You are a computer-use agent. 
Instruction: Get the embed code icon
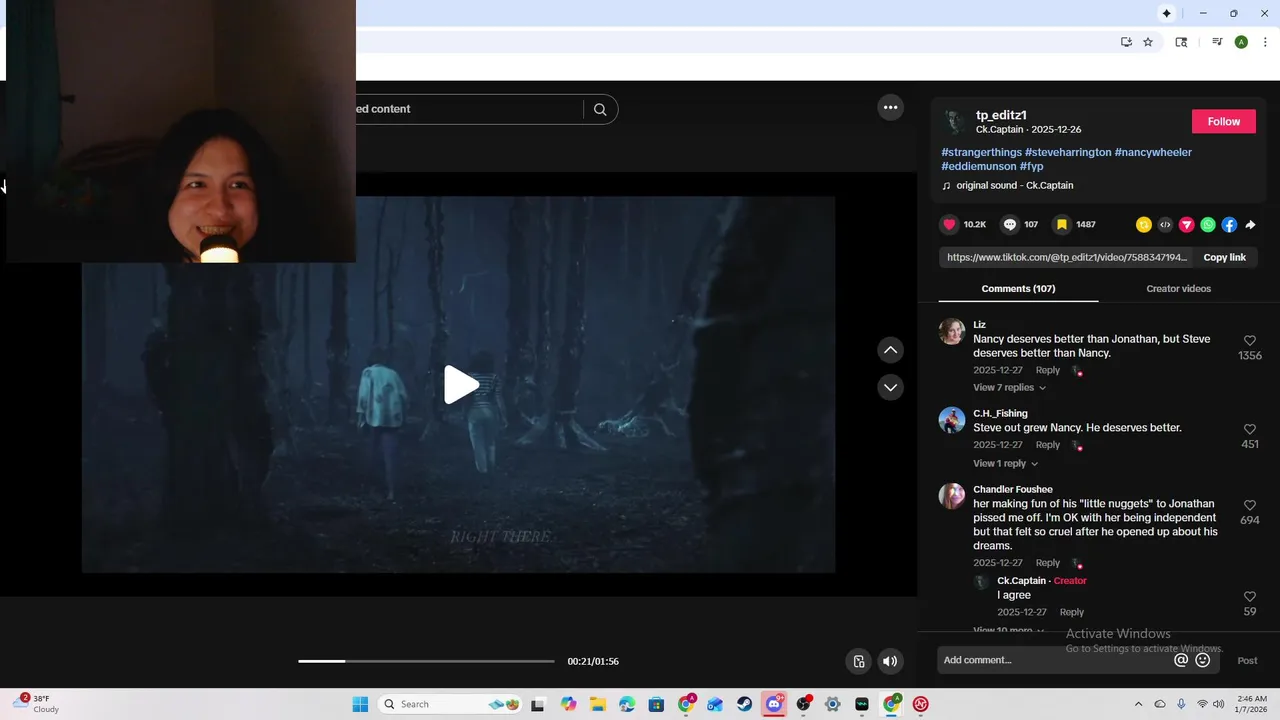(x=1165, y=225)
